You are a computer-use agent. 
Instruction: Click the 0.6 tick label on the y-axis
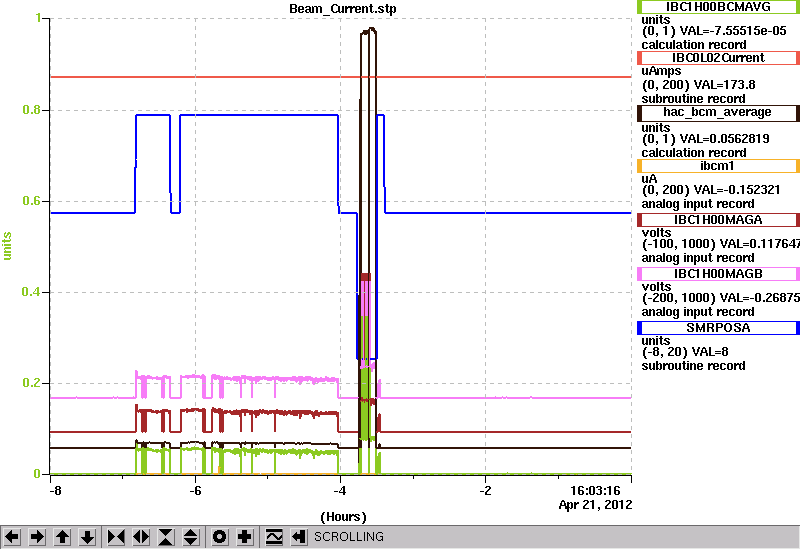click(x=32, y=201)
